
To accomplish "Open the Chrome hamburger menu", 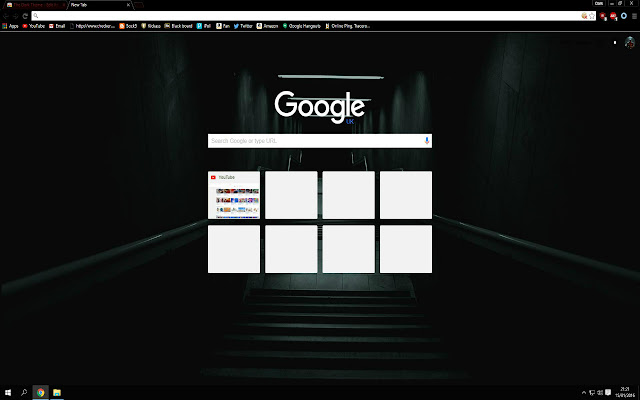I will 634,16.
